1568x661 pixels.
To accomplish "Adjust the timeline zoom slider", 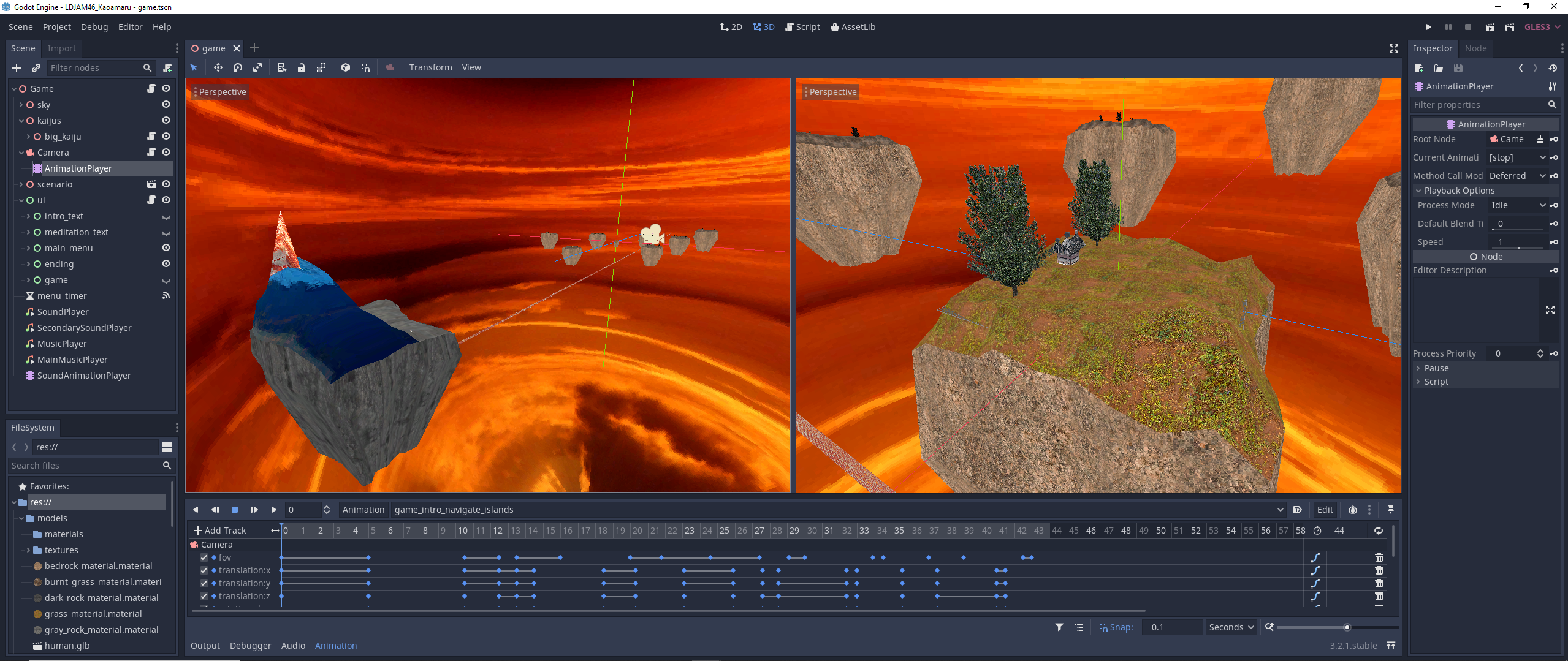I will click(x=1338, y=627).
